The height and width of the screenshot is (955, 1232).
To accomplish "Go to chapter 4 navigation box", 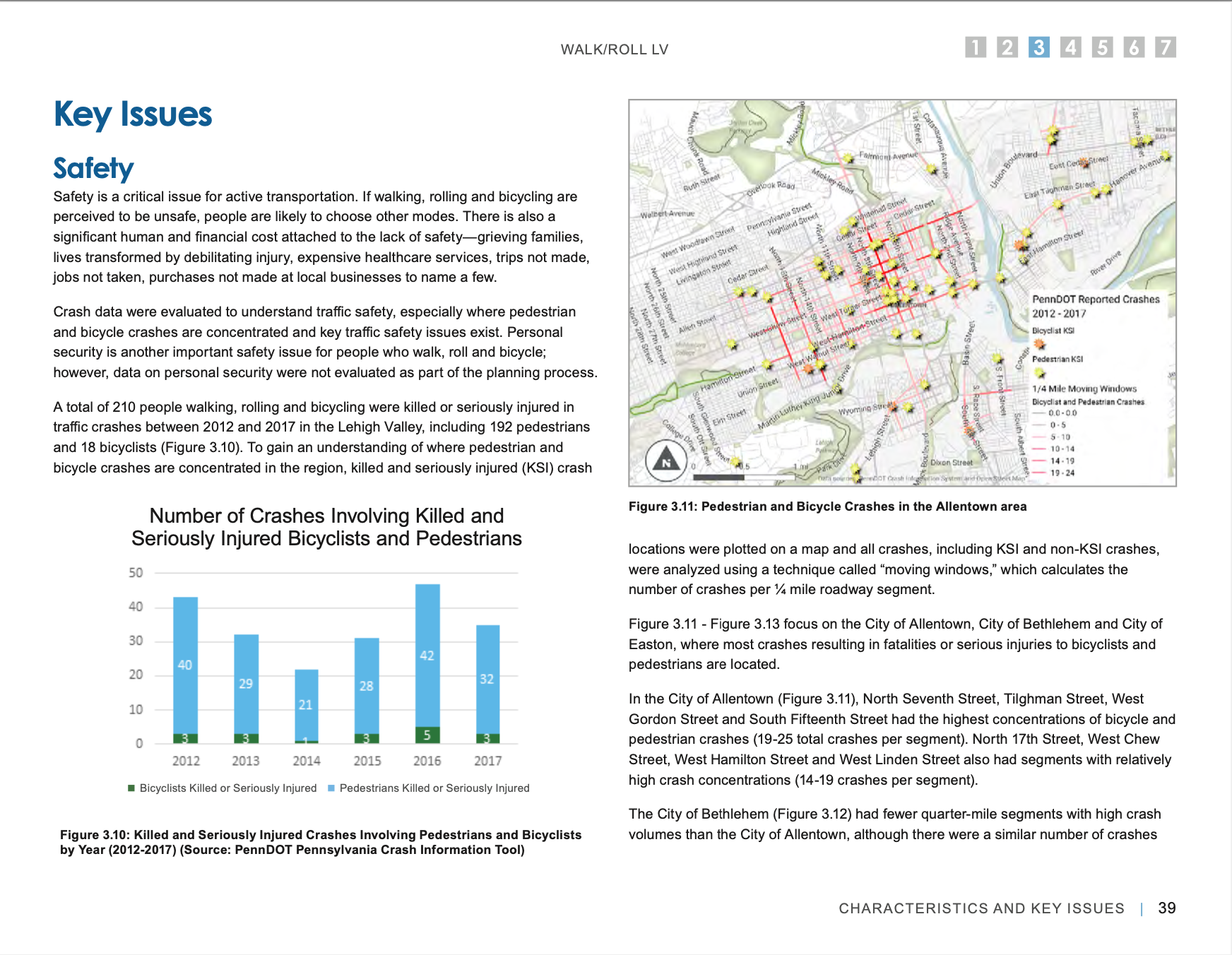I will pyautogui.click(x=1071, y=47).
